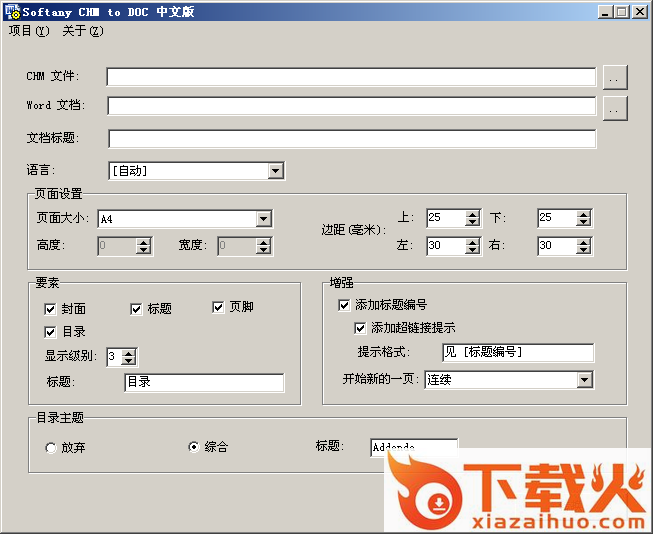This screenshot has width=653, height=534.
Task: Browse for the Word document output path
Action: (615, 109)
